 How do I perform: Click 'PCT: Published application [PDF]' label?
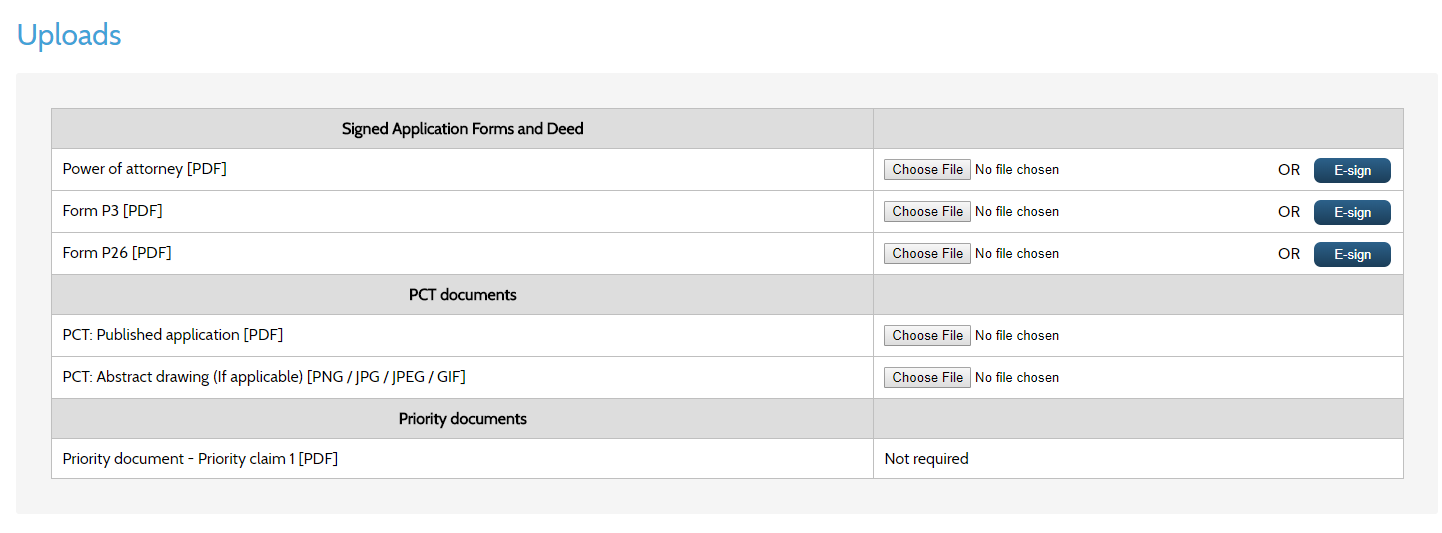click(180, 335)
